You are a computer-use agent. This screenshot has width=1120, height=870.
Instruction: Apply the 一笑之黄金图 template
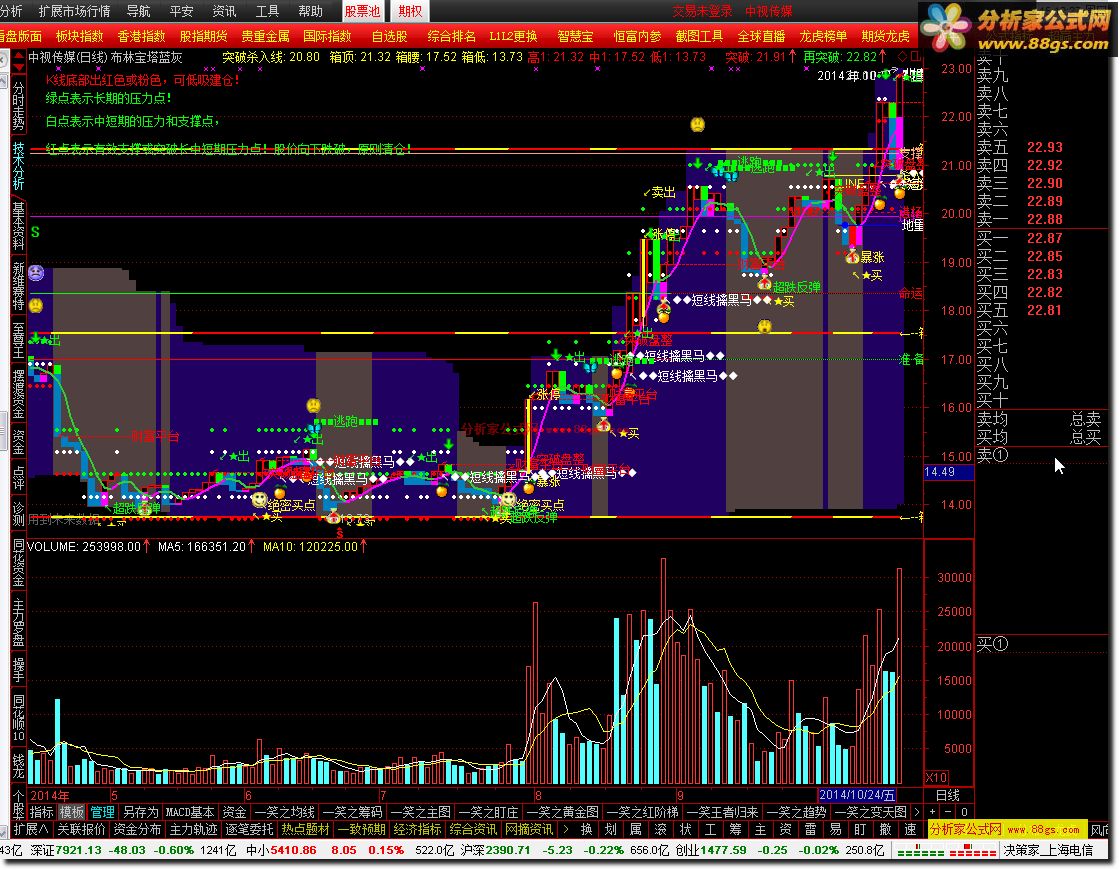[x=563, y=812]
